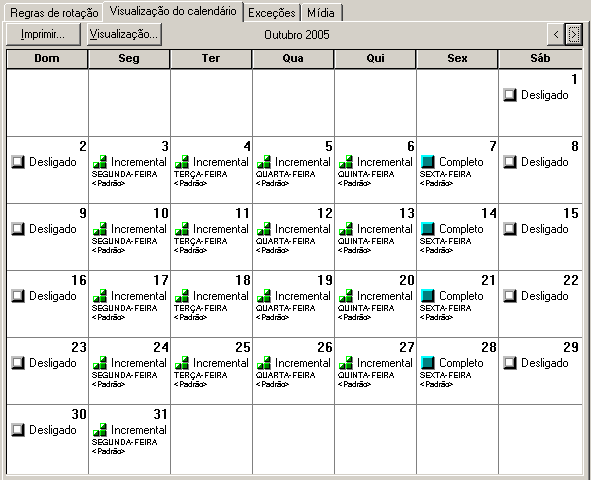591x480 pixels.
Task: Go to next month arrow
Action: point(573,35)
